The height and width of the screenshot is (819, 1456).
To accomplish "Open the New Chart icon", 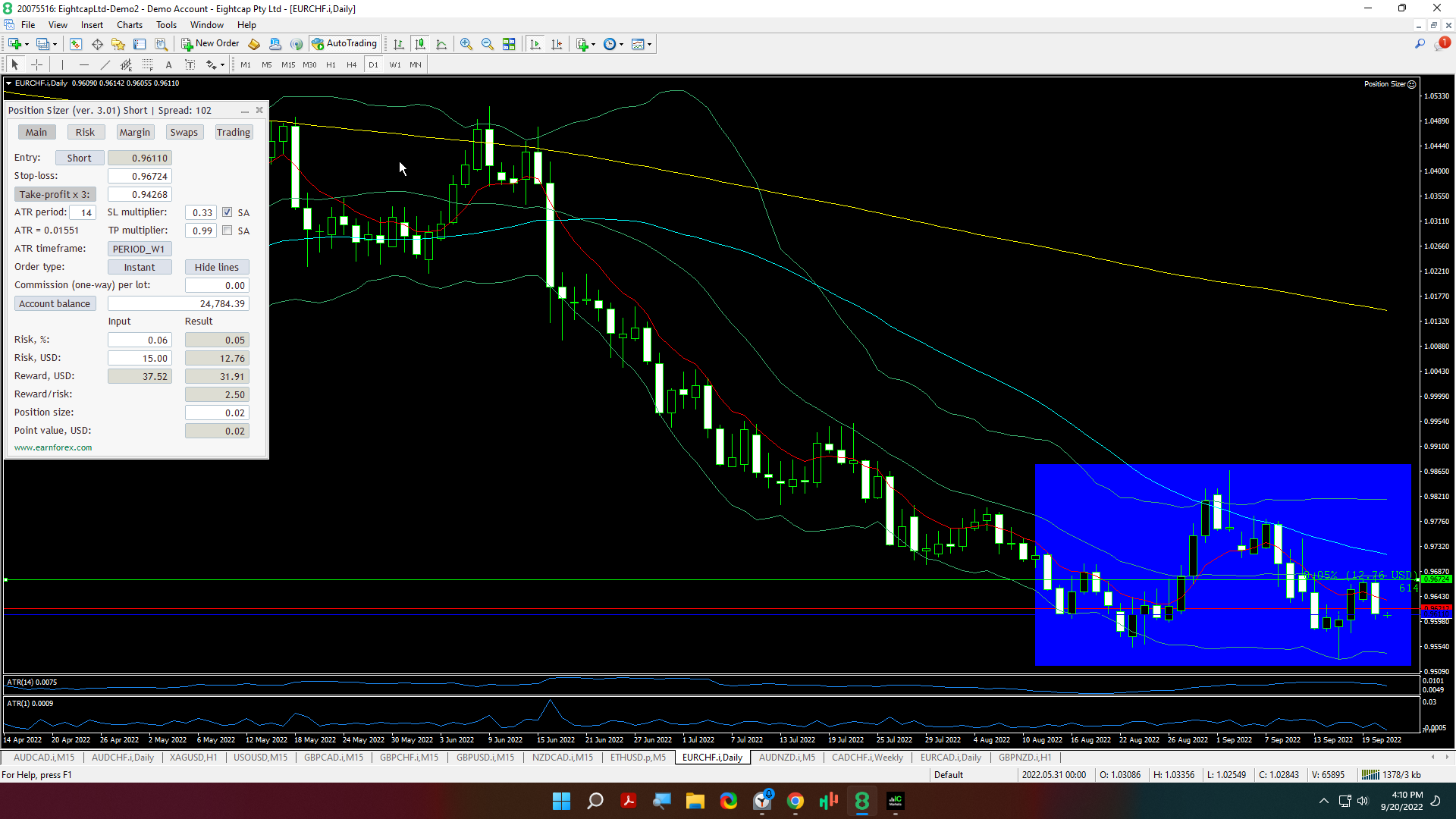I will 14,44.
